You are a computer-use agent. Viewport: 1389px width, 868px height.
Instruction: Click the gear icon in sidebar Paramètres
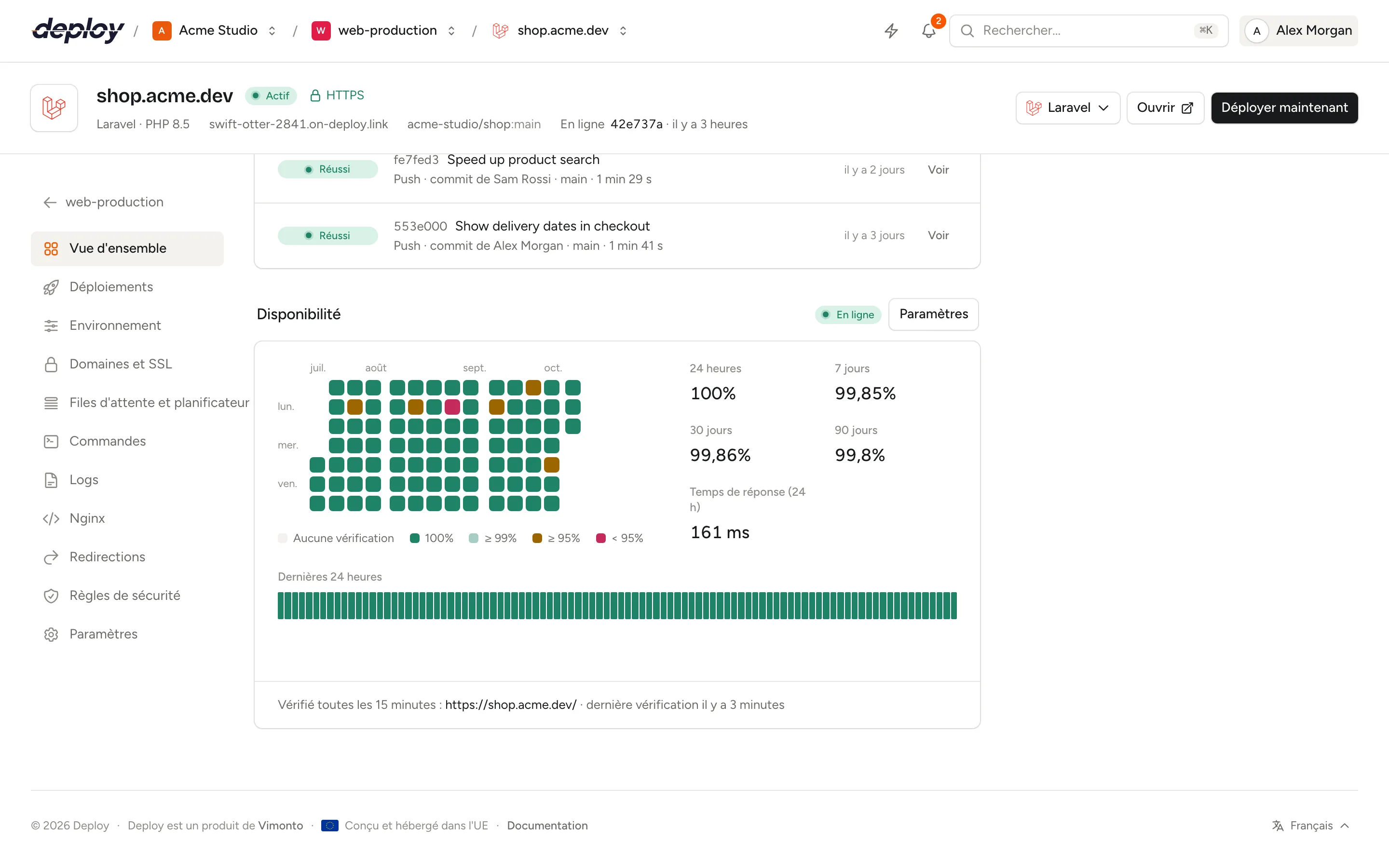tap(51, 634)
